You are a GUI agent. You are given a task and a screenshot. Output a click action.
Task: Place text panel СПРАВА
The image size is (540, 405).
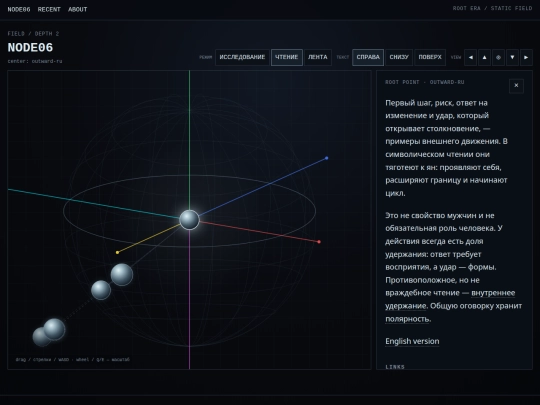pos(368,58)
